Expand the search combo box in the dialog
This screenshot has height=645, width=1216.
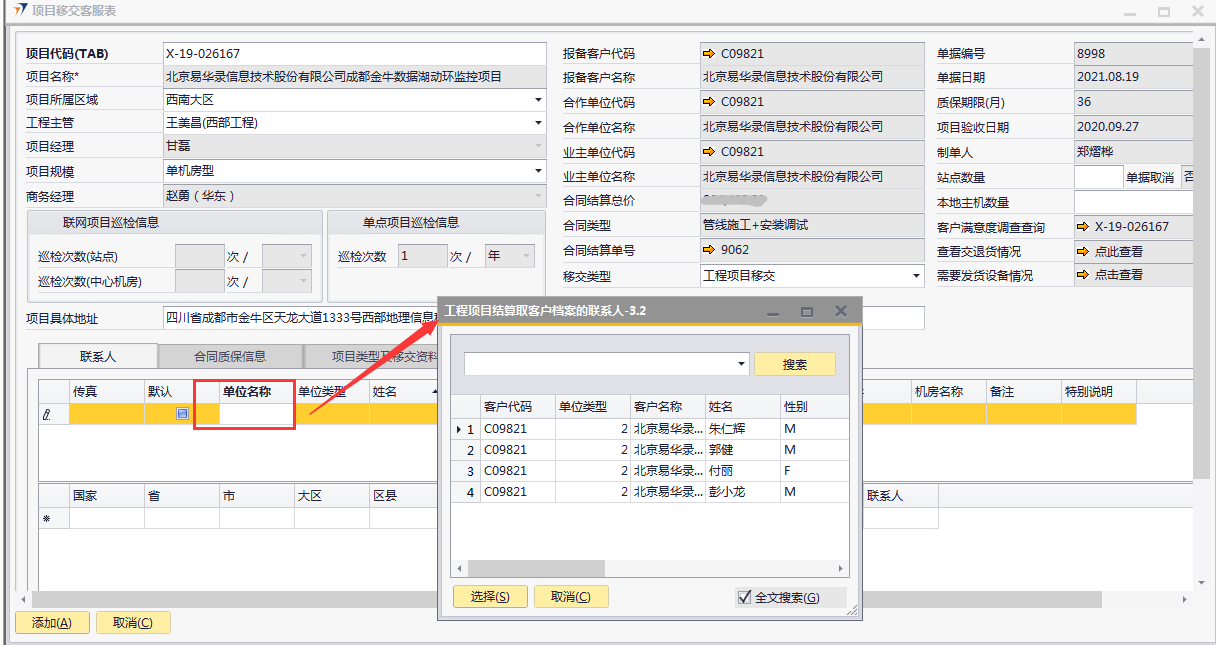pyautogui.click(x=741, y=365)
